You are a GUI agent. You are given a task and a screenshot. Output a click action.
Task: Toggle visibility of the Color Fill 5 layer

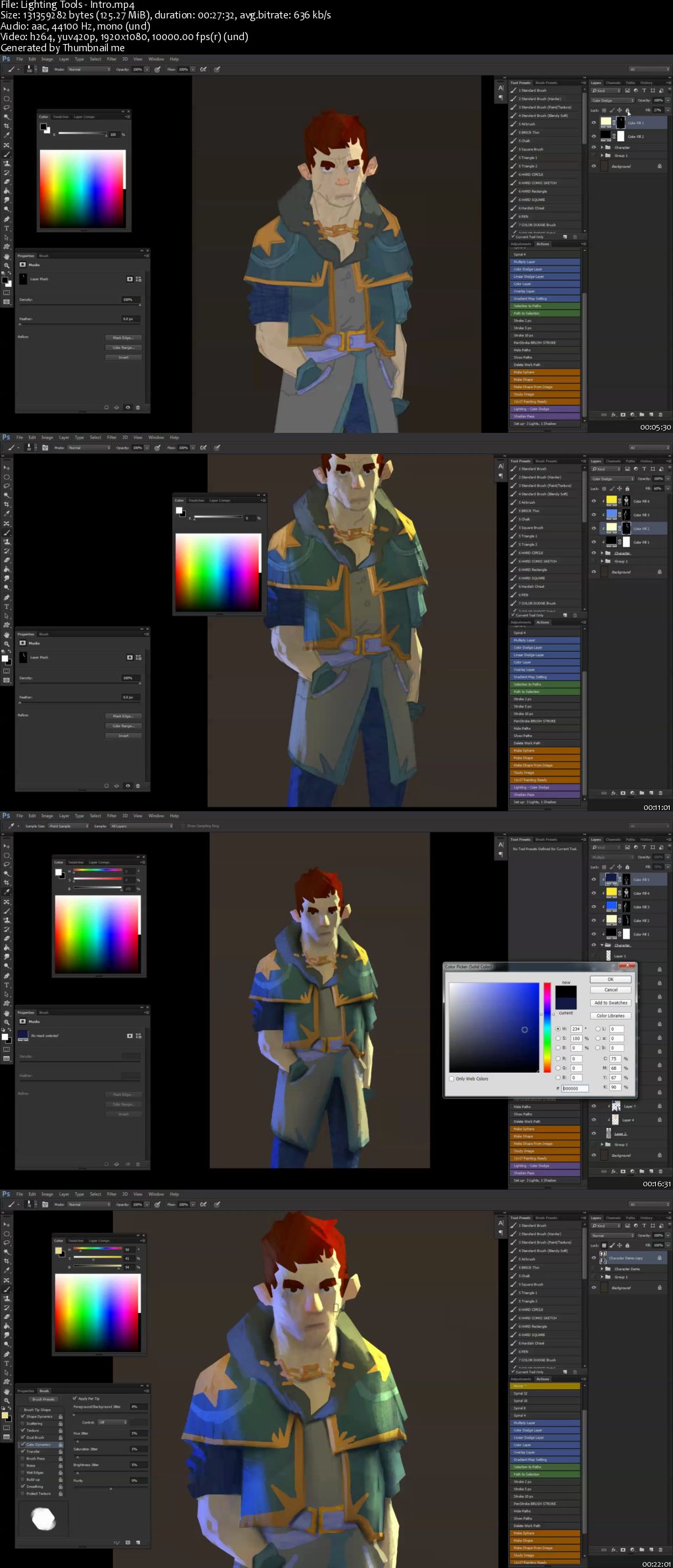(593, 880)
